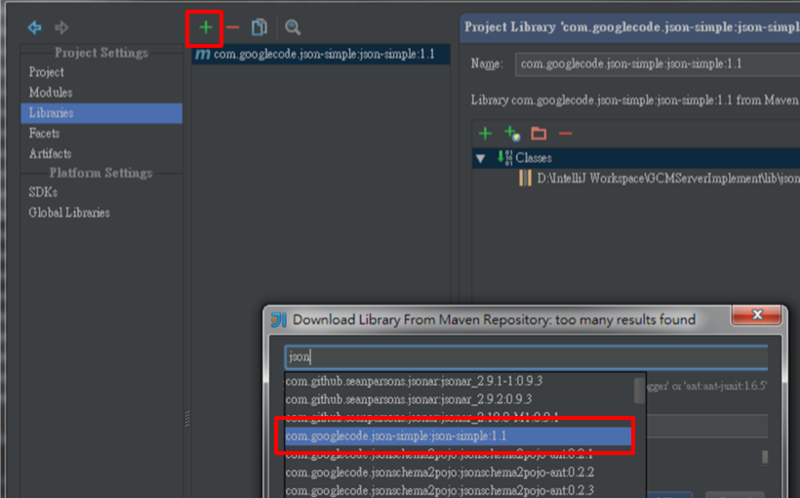
Task: Open the find library search icon
Action: [x=292, y=27]
